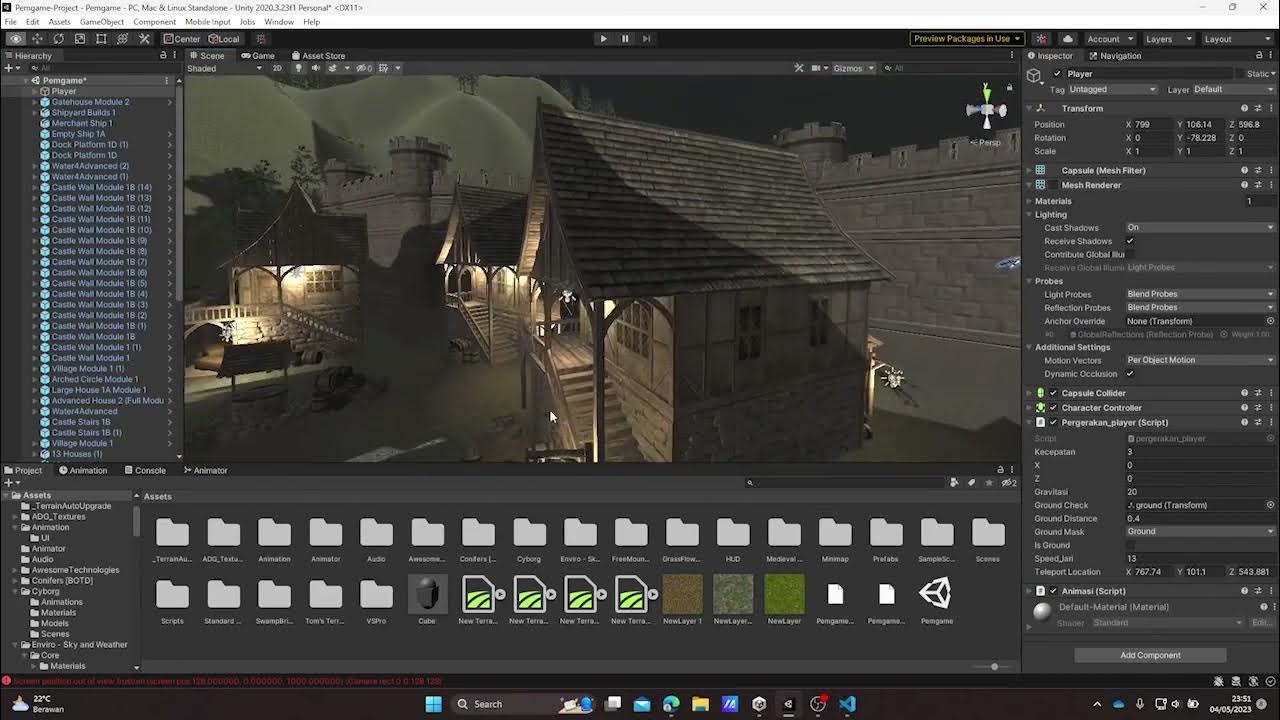This screenshot has height=720, width=1280.
Task: Open Visual Studio Code from taskbar
Action: [x=847, y=704]
